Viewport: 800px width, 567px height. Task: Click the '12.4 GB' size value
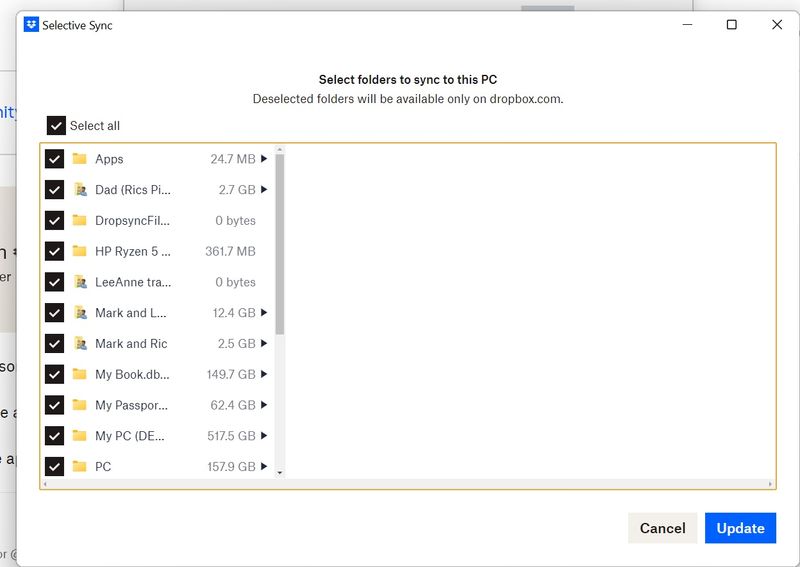coord(234,312)
